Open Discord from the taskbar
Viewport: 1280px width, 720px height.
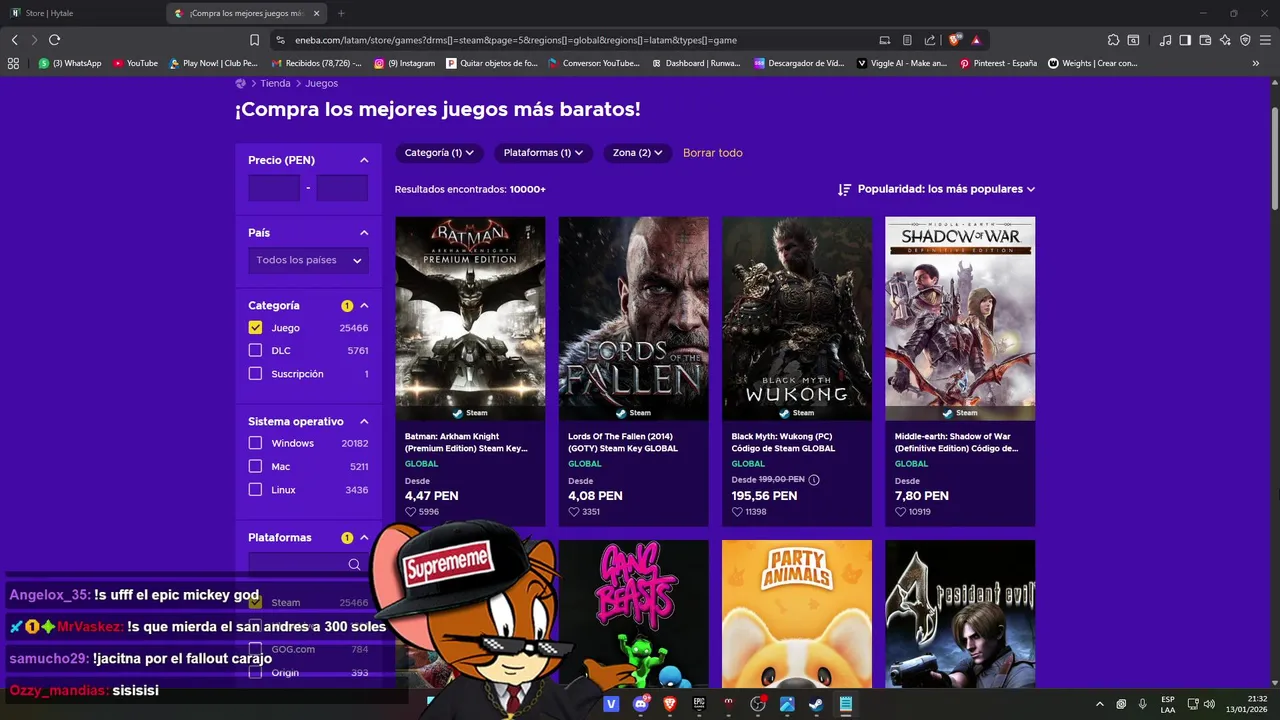tap(641, 704)
